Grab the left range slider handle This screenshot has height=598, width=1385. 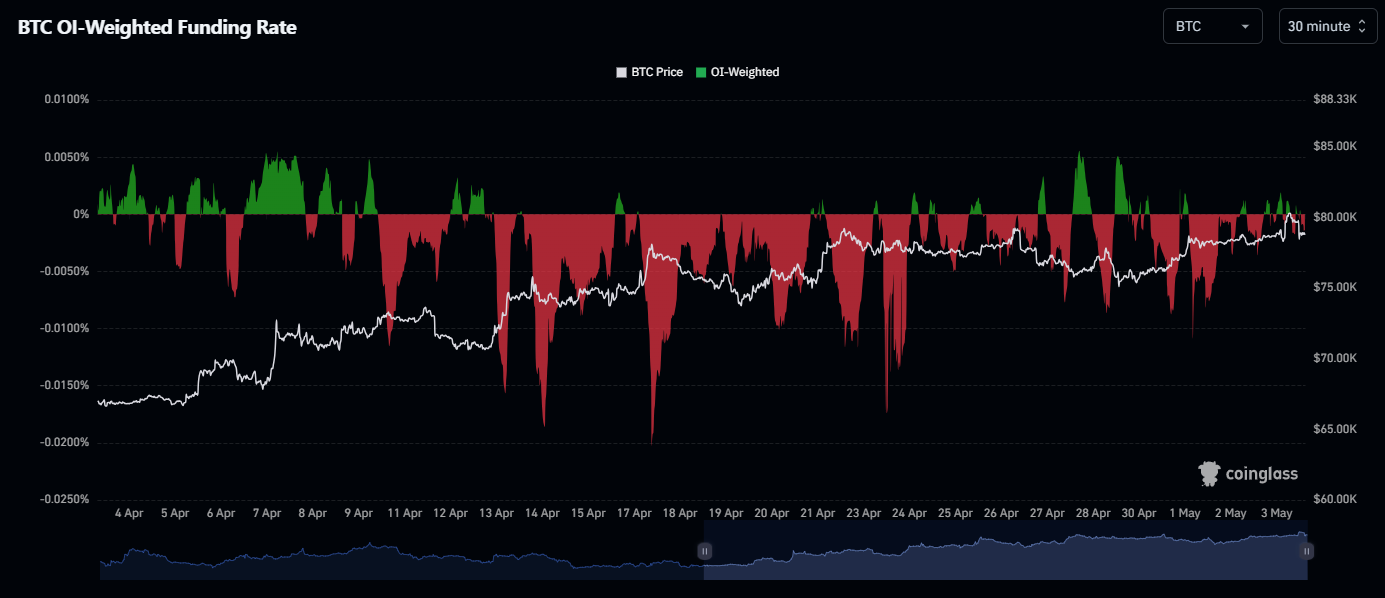click(704, 551)
